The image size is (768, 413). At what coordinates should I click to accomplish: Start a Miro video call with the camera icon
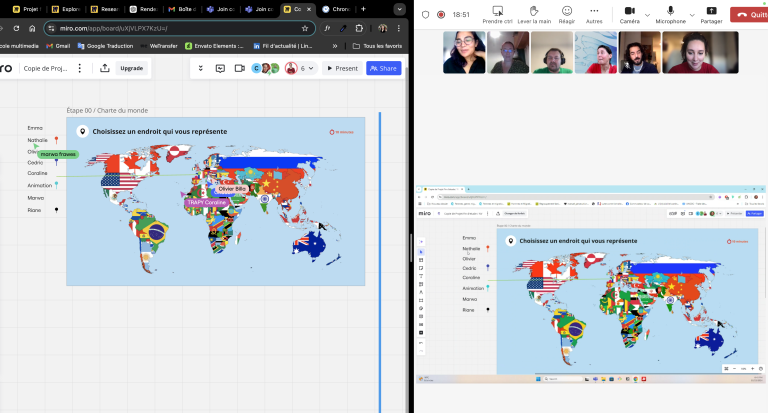[239, 68]
